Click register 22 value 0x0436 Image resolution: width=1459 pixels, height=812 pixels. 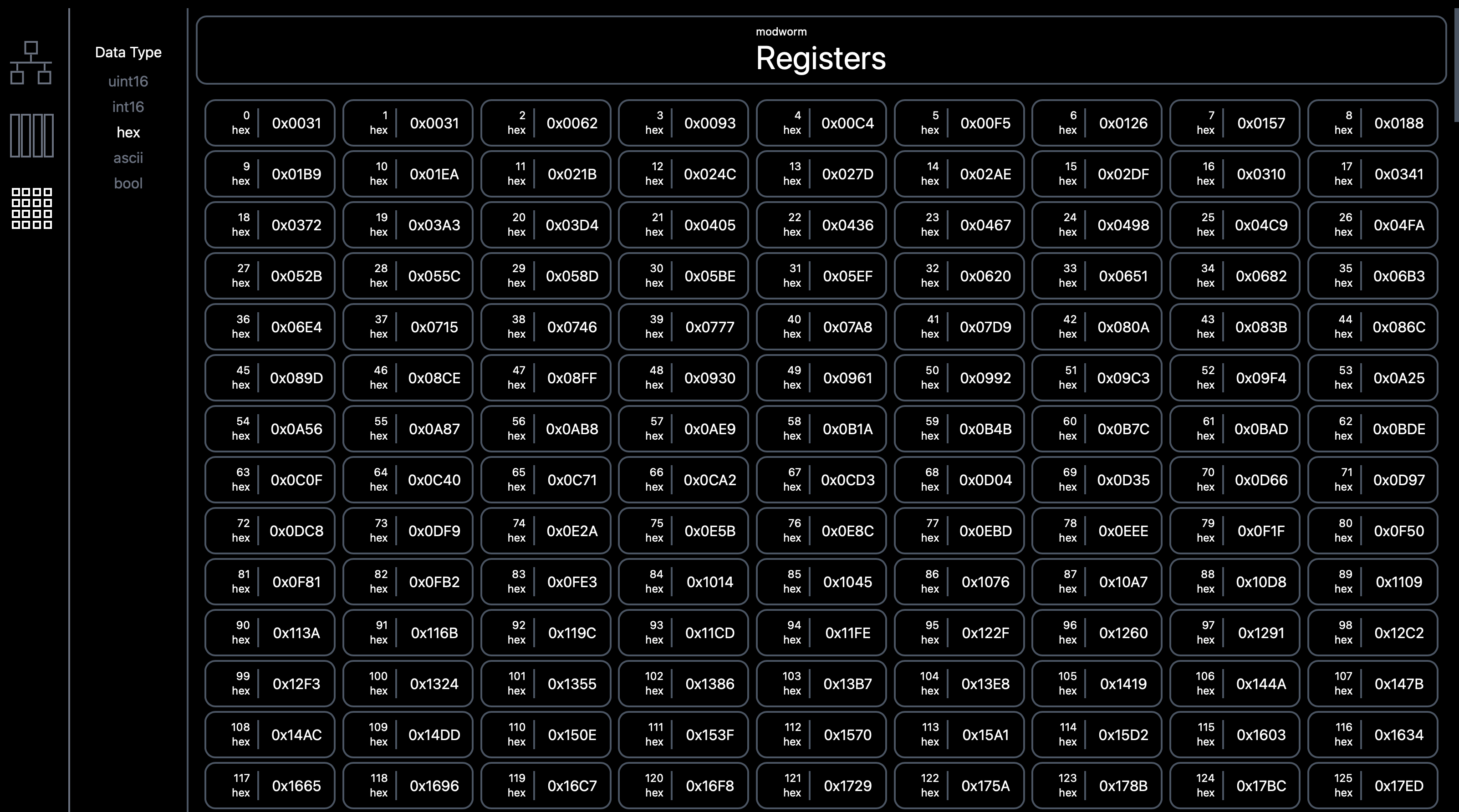(x=847, y=225)
